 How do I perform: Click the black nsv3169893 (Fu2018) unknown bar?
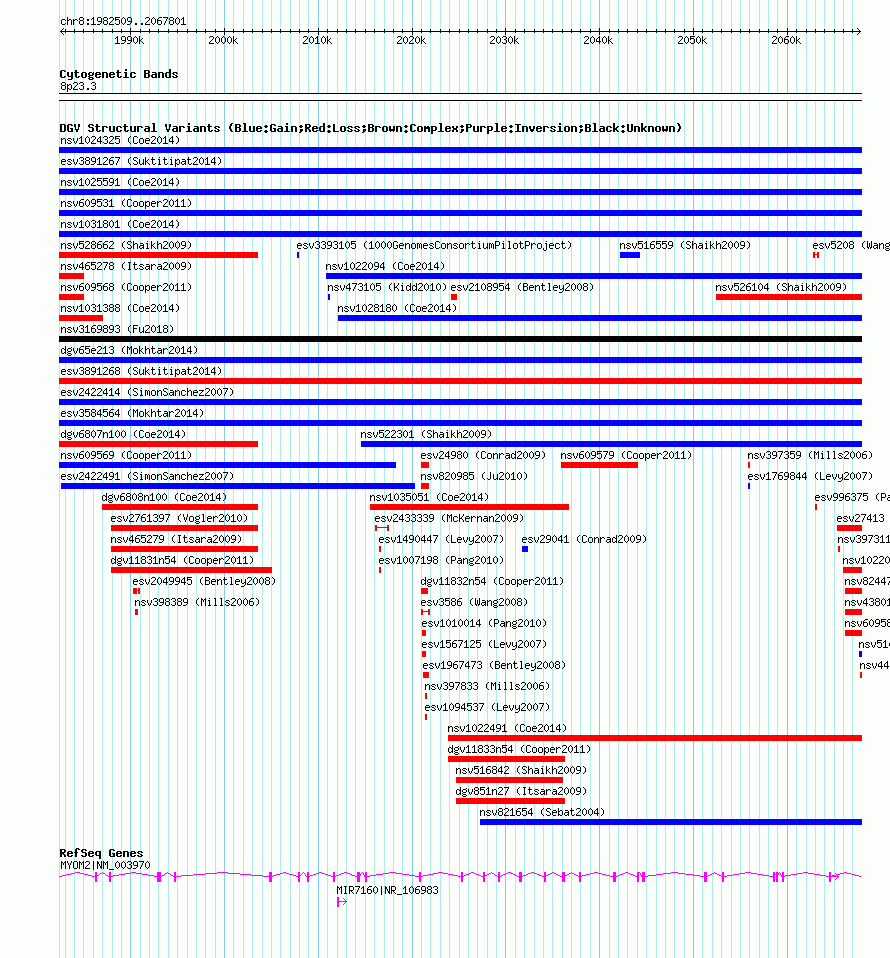pos(461,339)
